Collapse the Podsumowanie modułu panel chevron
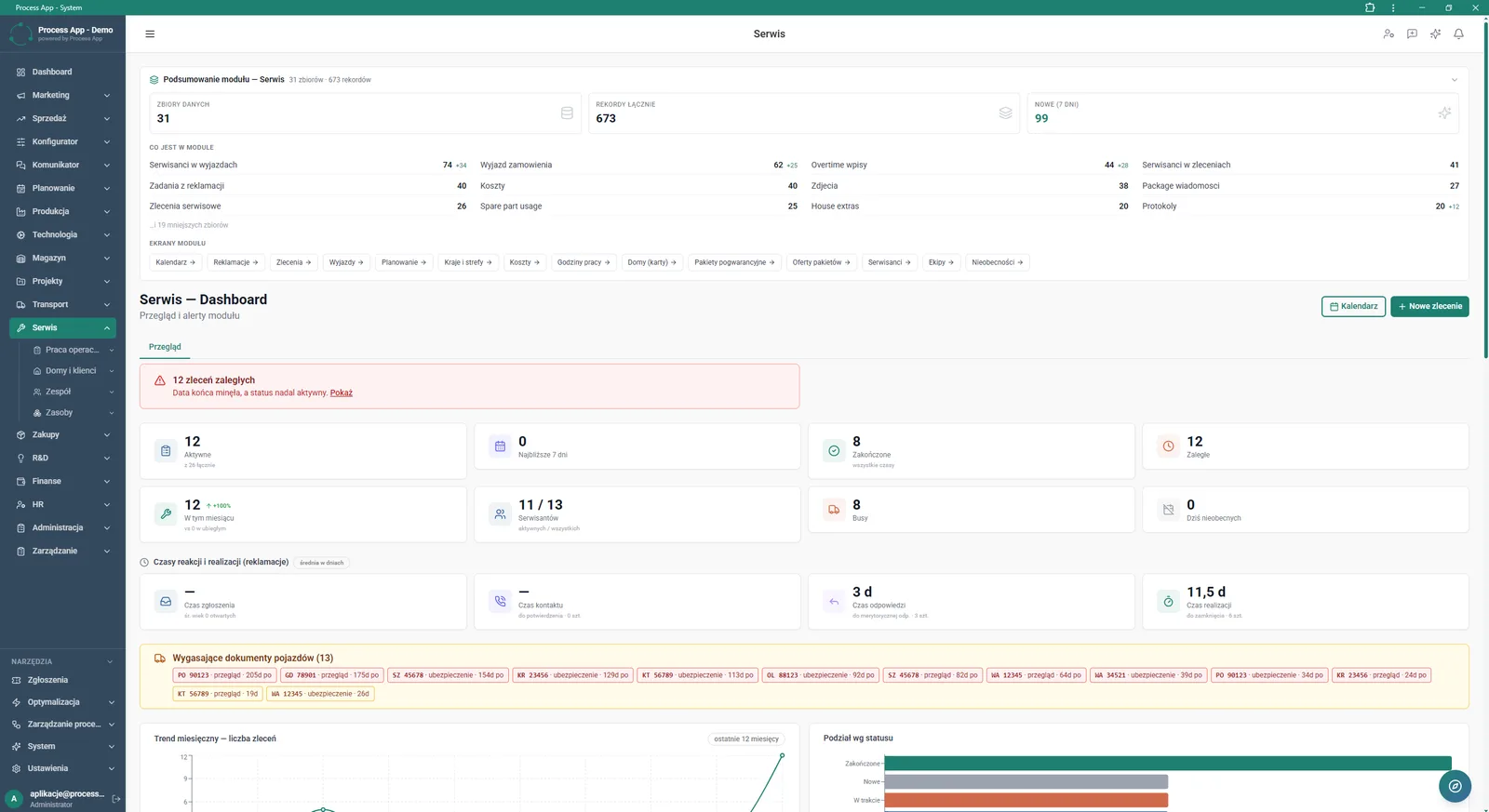The image size is (1489, 812). (x=1455, y=80)
